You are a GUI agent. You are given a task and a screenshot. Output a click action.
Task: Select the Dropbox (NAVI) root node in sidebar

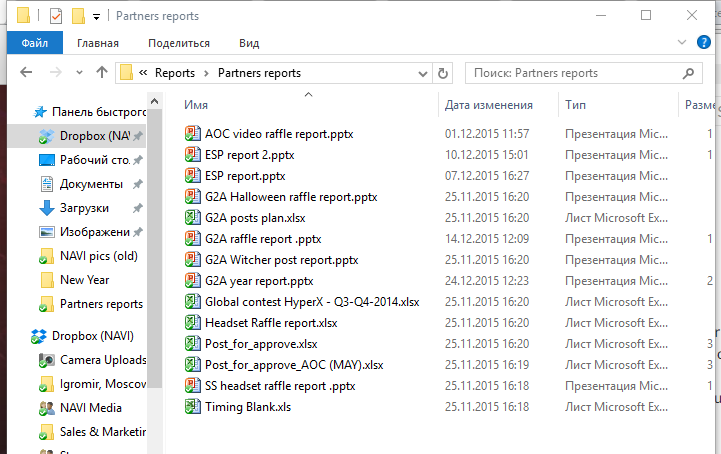pyautogui.click(x=92, y=336)
